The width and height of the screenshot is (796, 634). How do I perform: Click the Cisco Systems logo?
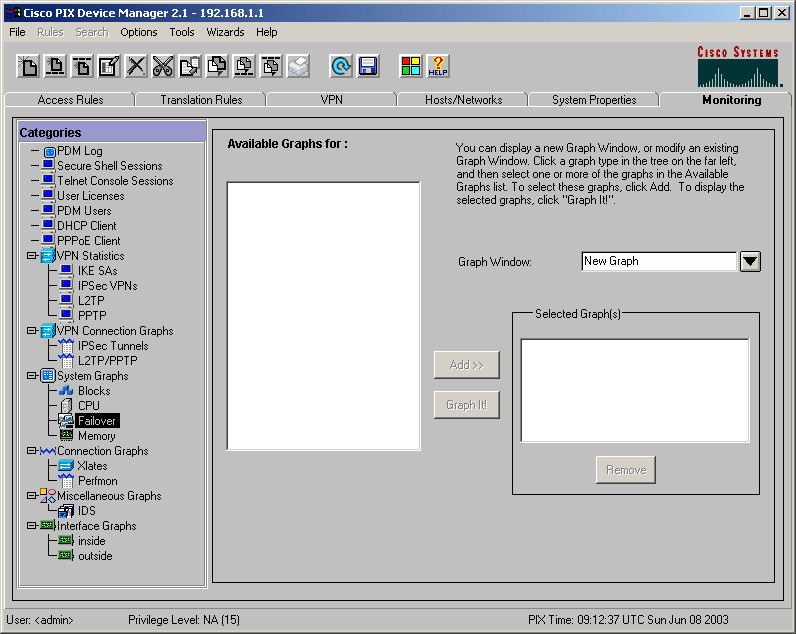739,66
